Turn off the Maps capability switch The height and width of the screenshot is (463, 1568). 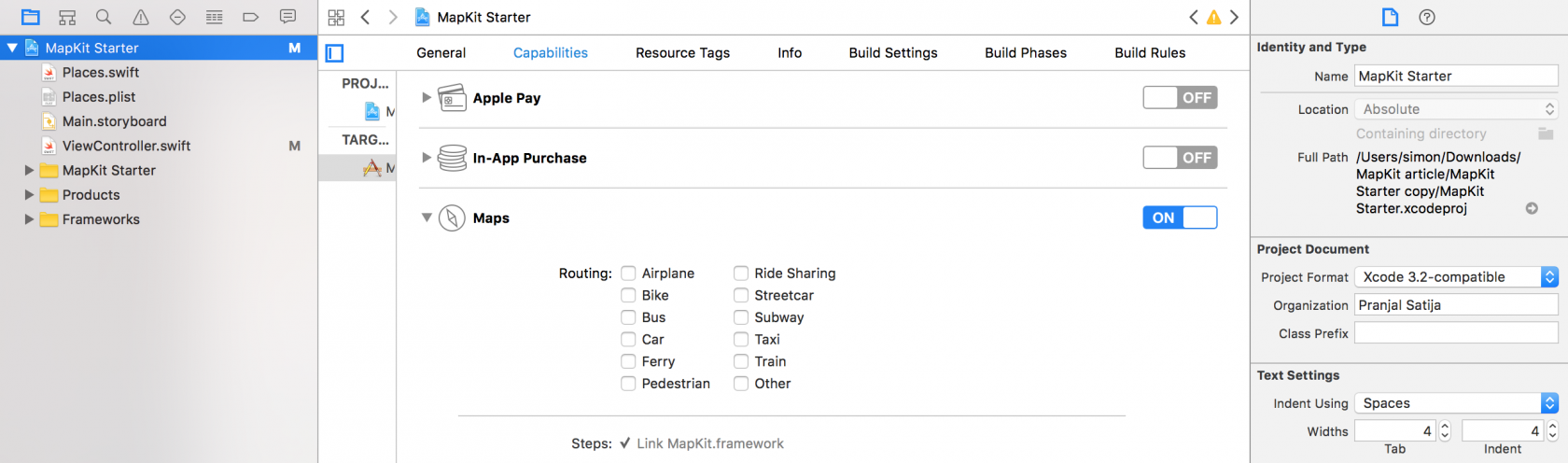coord(1180,217)
